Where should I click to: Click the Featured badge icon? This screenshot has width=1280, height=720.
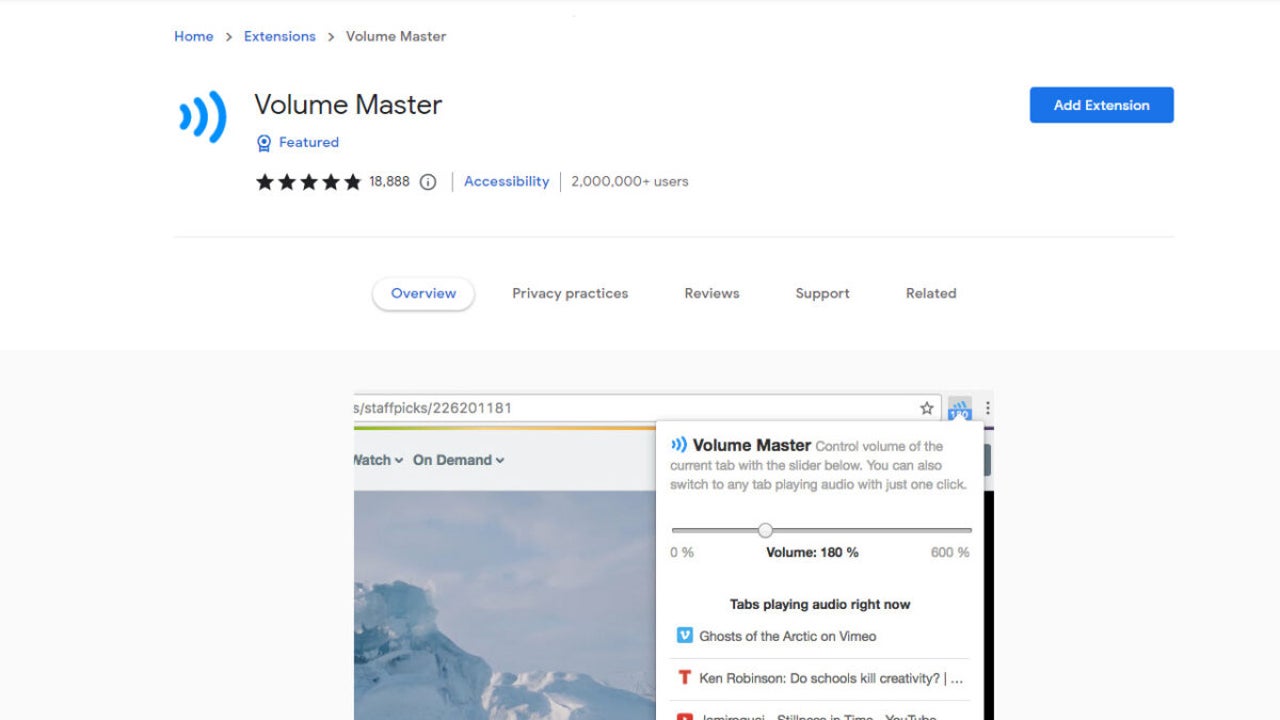point(264,143)
